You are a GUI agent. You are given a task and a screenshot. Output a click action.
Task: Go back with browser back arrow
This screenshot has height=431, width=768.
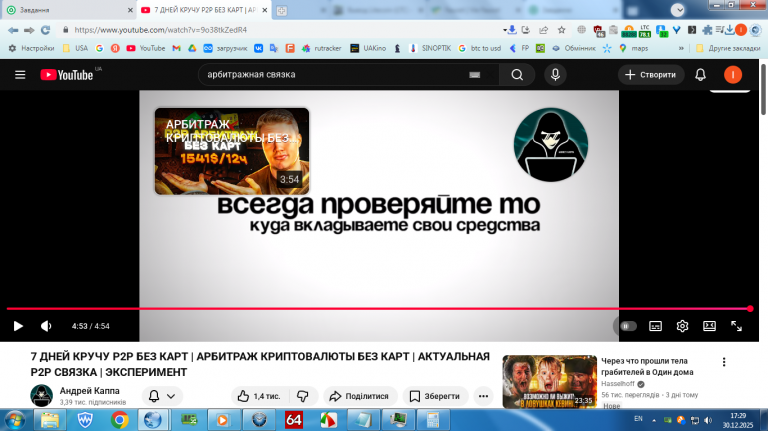pos(13,30)
